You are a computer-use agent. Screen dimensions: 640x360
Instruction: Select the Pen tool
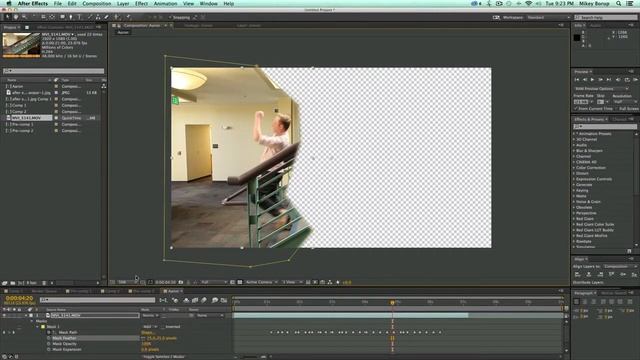71,17
